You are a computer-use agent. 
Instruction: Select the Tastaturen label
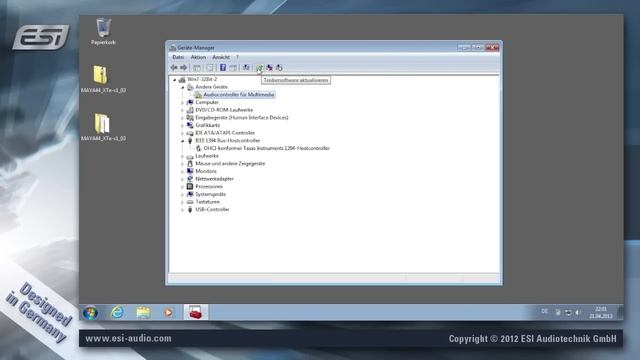(207, 202)
